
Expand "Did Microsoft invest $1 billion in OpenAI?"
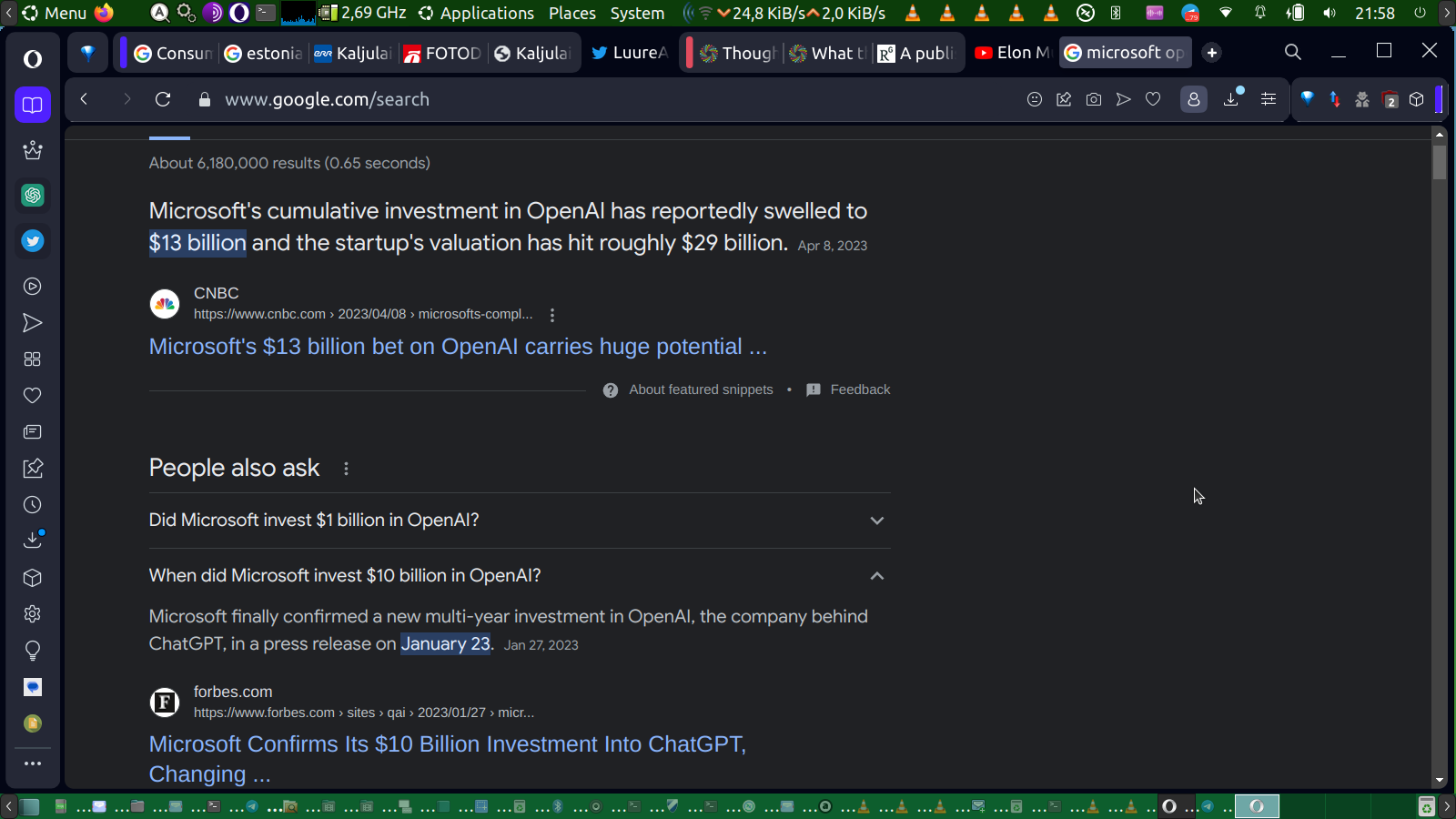coord(520,521)
